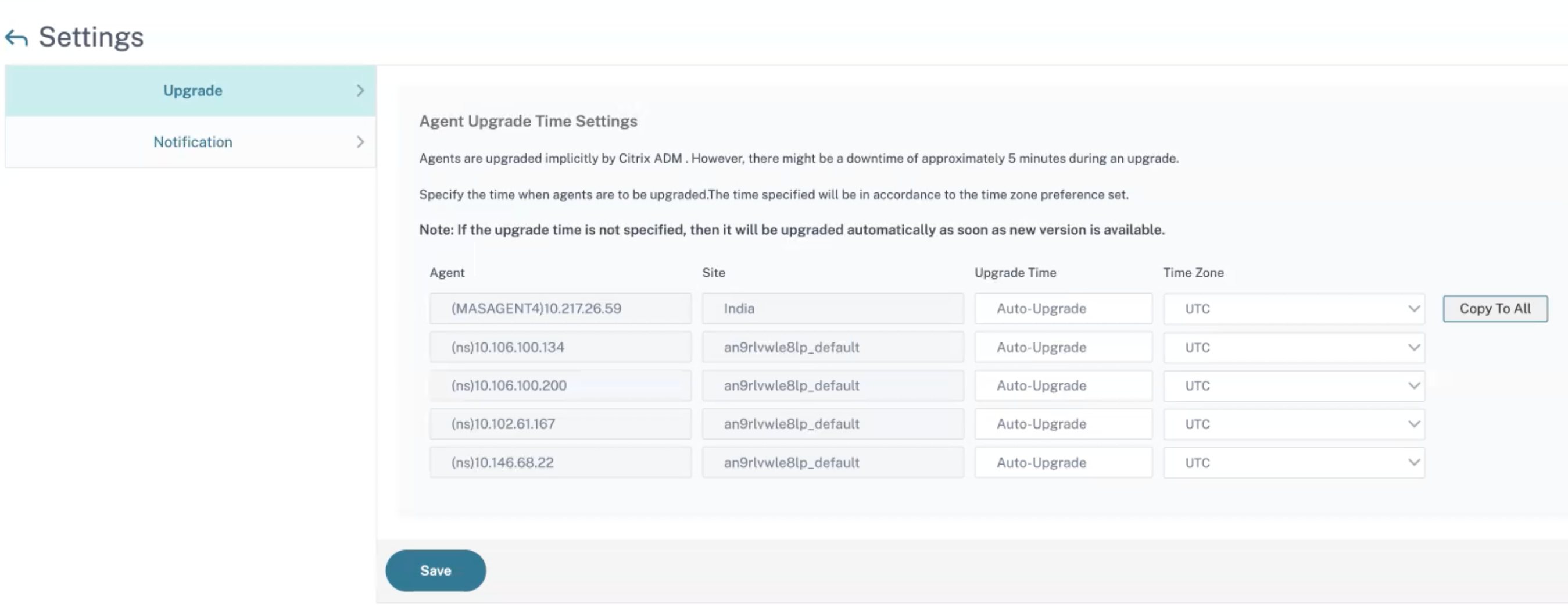Select Upgrade Time field for agent 10.106.100.200
Image resolution: width=1568 pixels, height=607 pixels.
pyautogui.click(x=1064, y=385)
